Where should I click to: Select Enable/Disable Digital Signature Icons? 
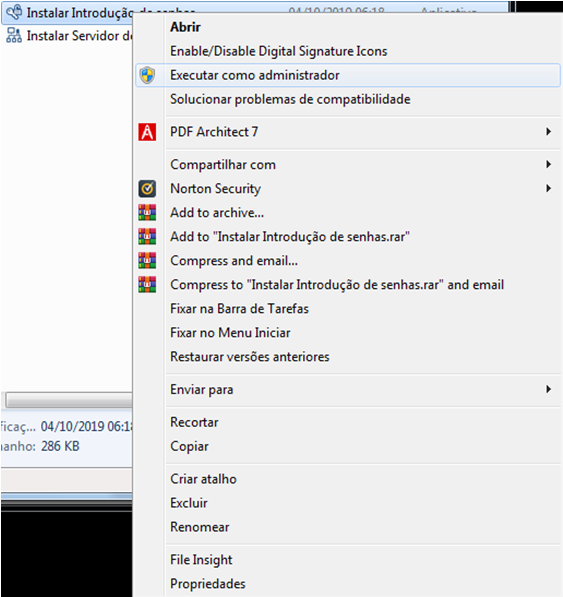[279, 51]
